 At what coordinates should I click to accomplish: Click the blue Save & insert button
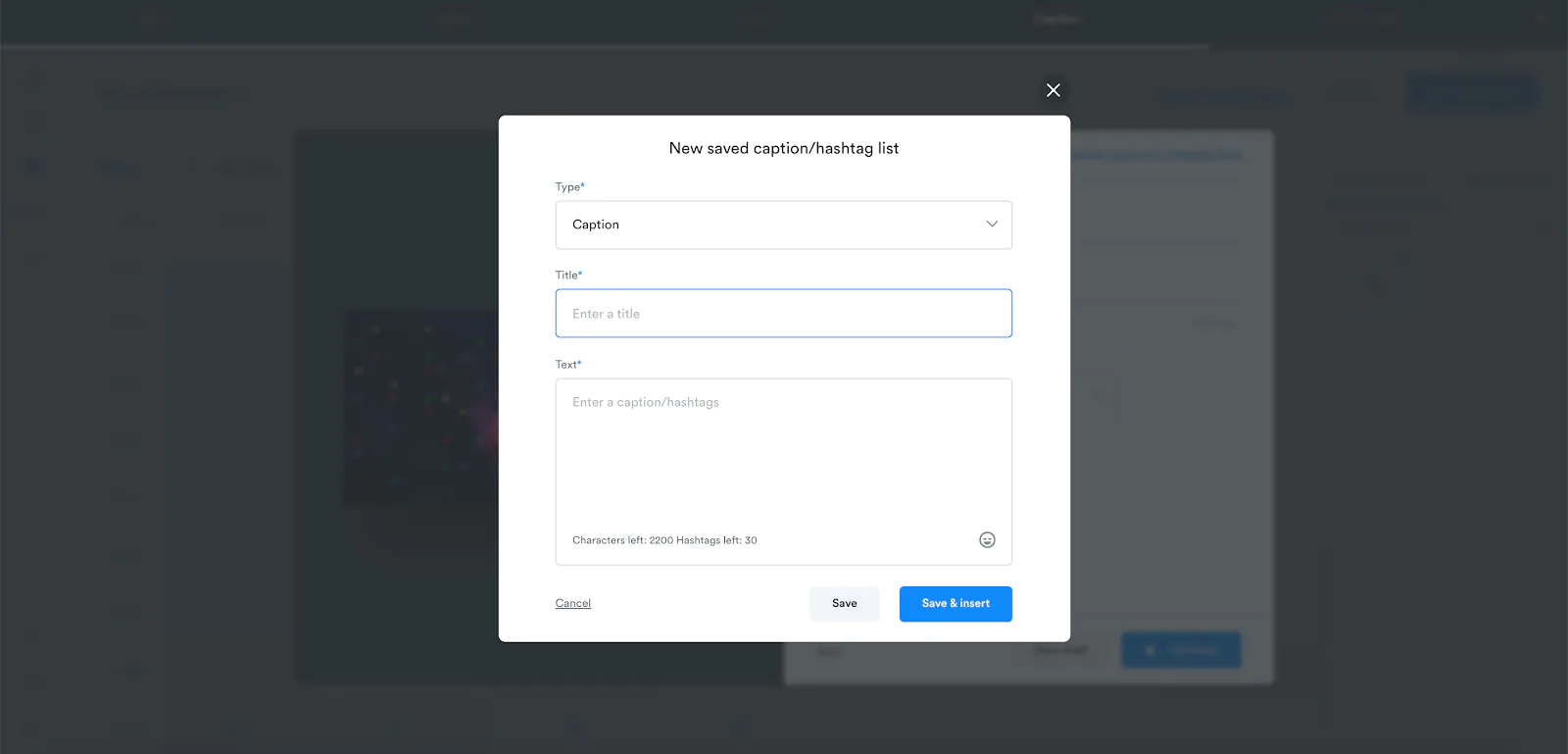click(x=955, y=604)
